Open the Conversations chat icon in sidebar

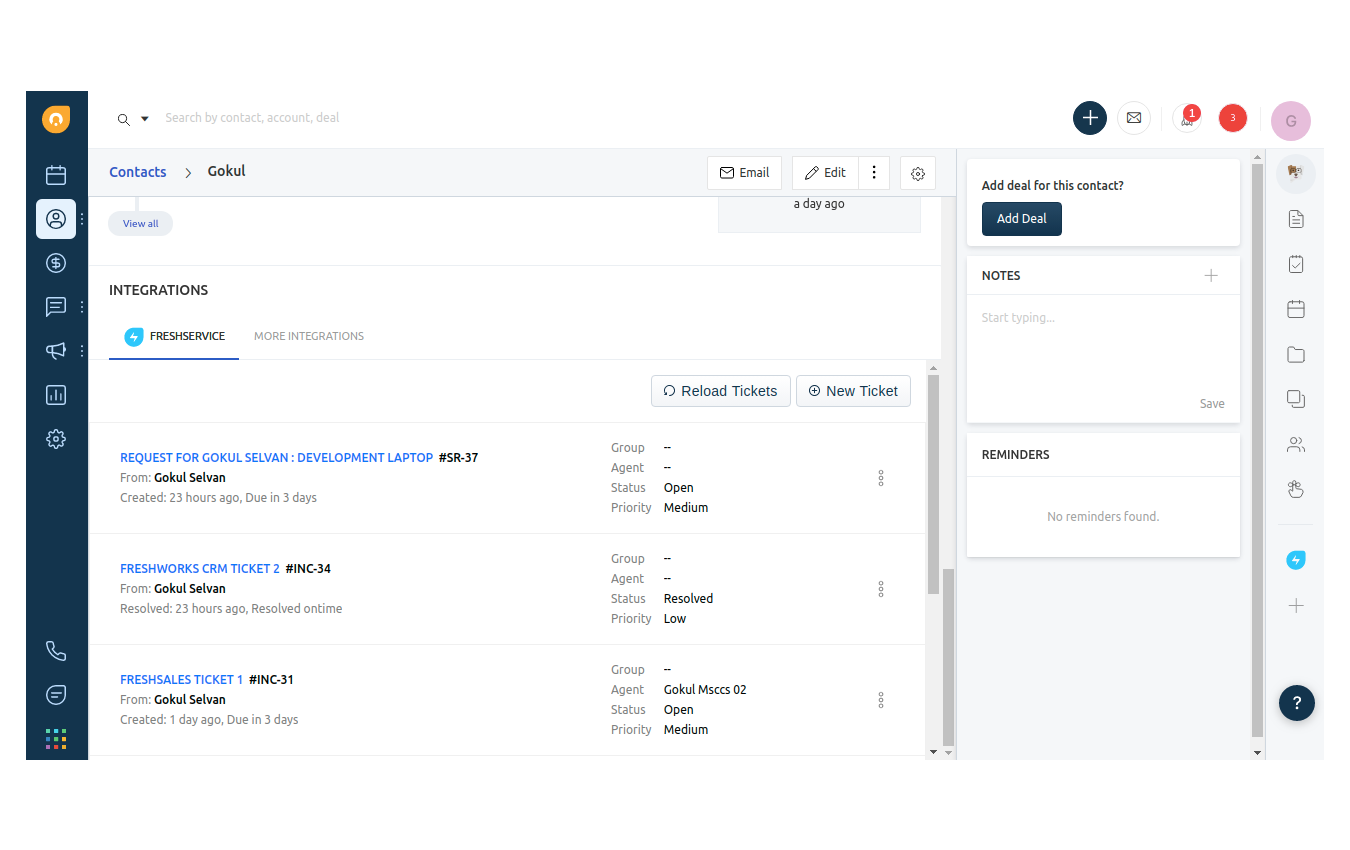[56, 307]
